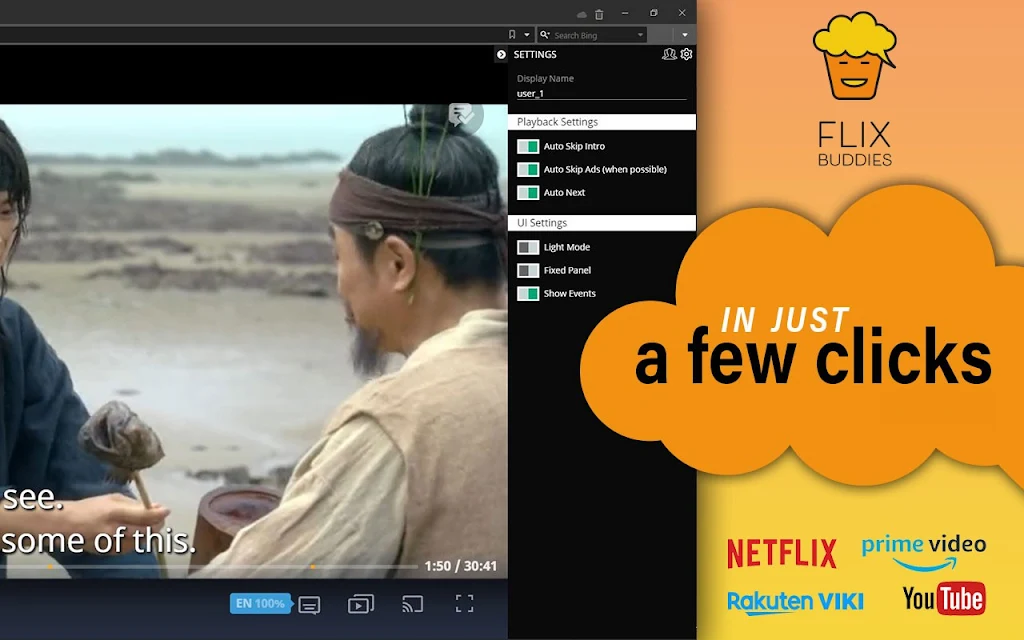Click the UI Settings section header
This screenshot has height=640, width=1024.
601,223
